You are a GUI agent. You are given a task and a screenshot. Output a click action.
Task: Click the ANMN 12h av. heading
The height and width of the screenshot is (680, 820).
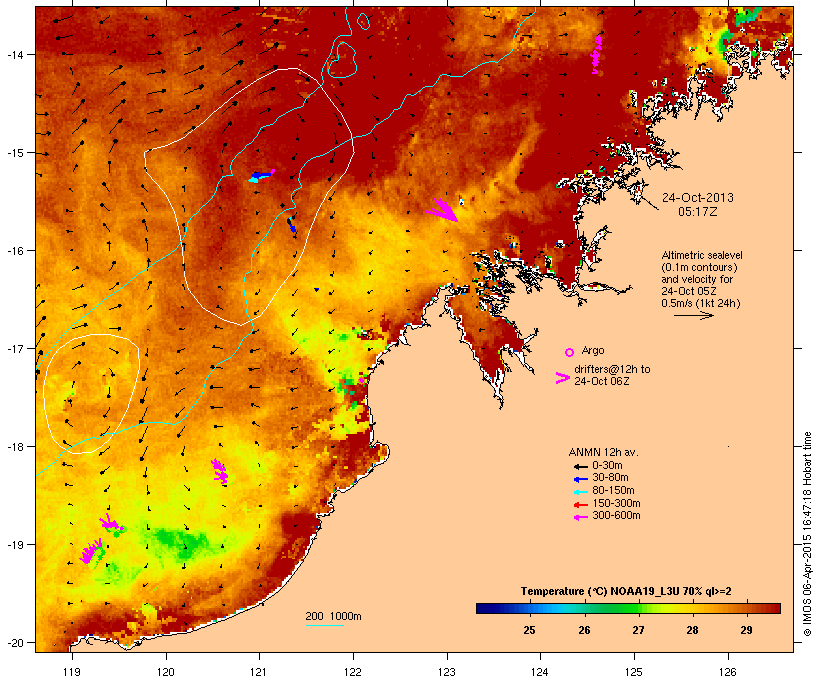coord(603,452)
